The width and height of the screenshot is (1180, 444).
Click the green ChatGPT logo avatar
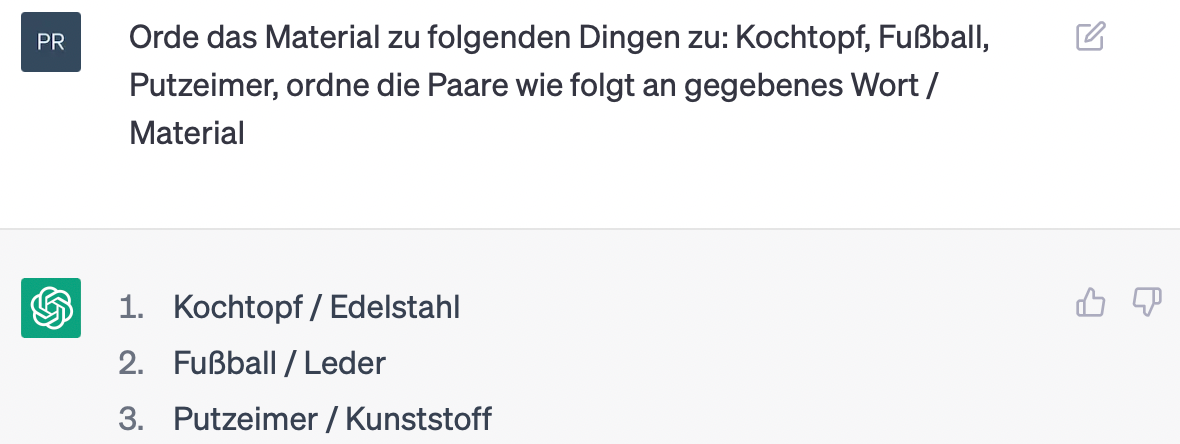pyautogui.click(x=50, y=308)
